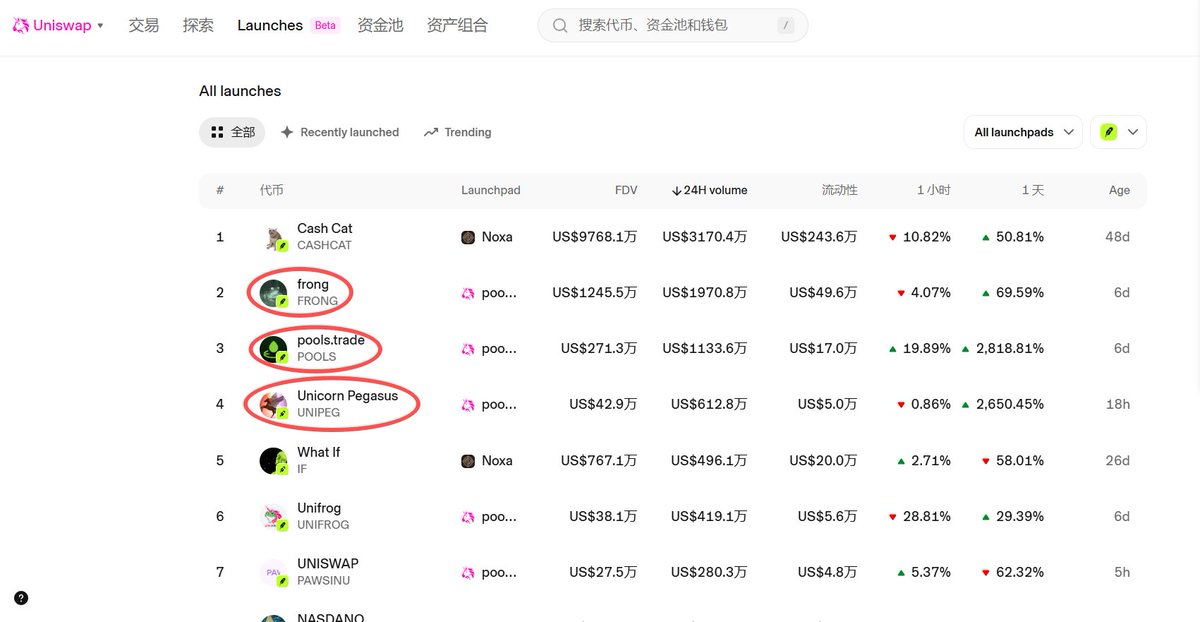Click the US$496.1万 volume value
The height and width of the screenshot is (622, 1200).
pos(709,461)
